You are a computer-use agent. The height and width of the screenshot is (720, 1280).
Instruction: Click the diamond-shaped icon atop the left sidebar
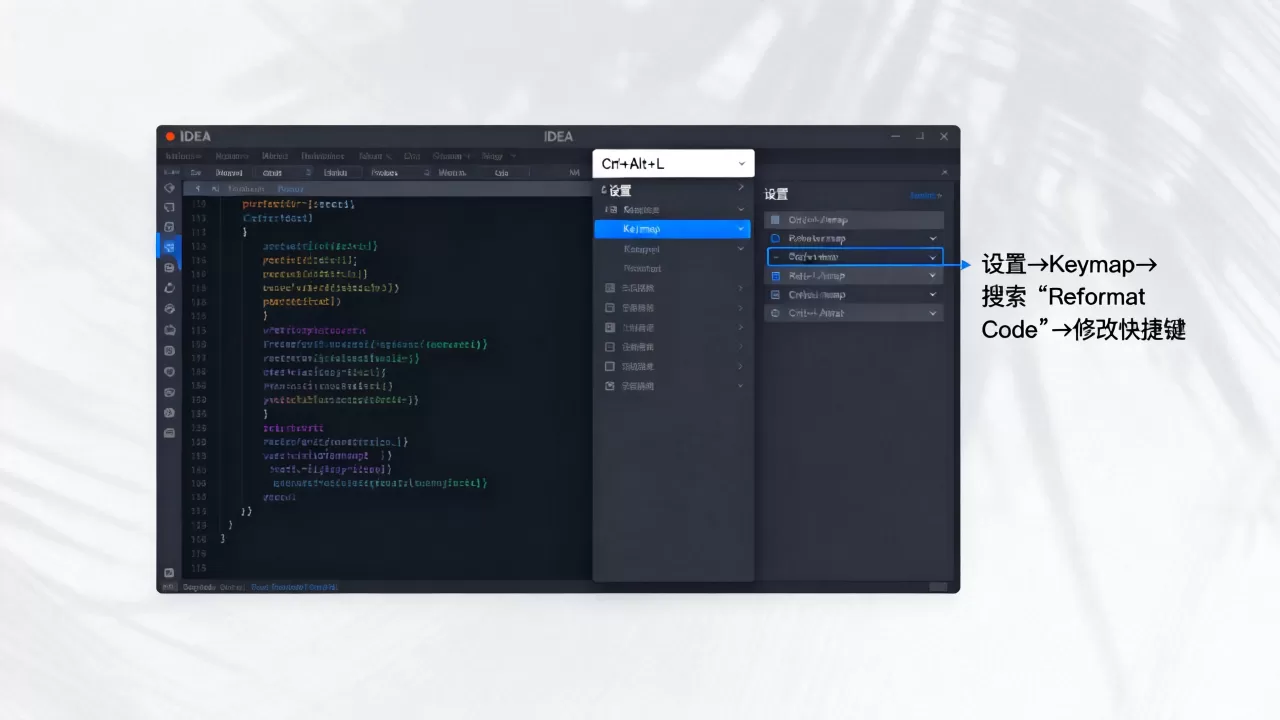pyautogui.click(x=169, y=188)
